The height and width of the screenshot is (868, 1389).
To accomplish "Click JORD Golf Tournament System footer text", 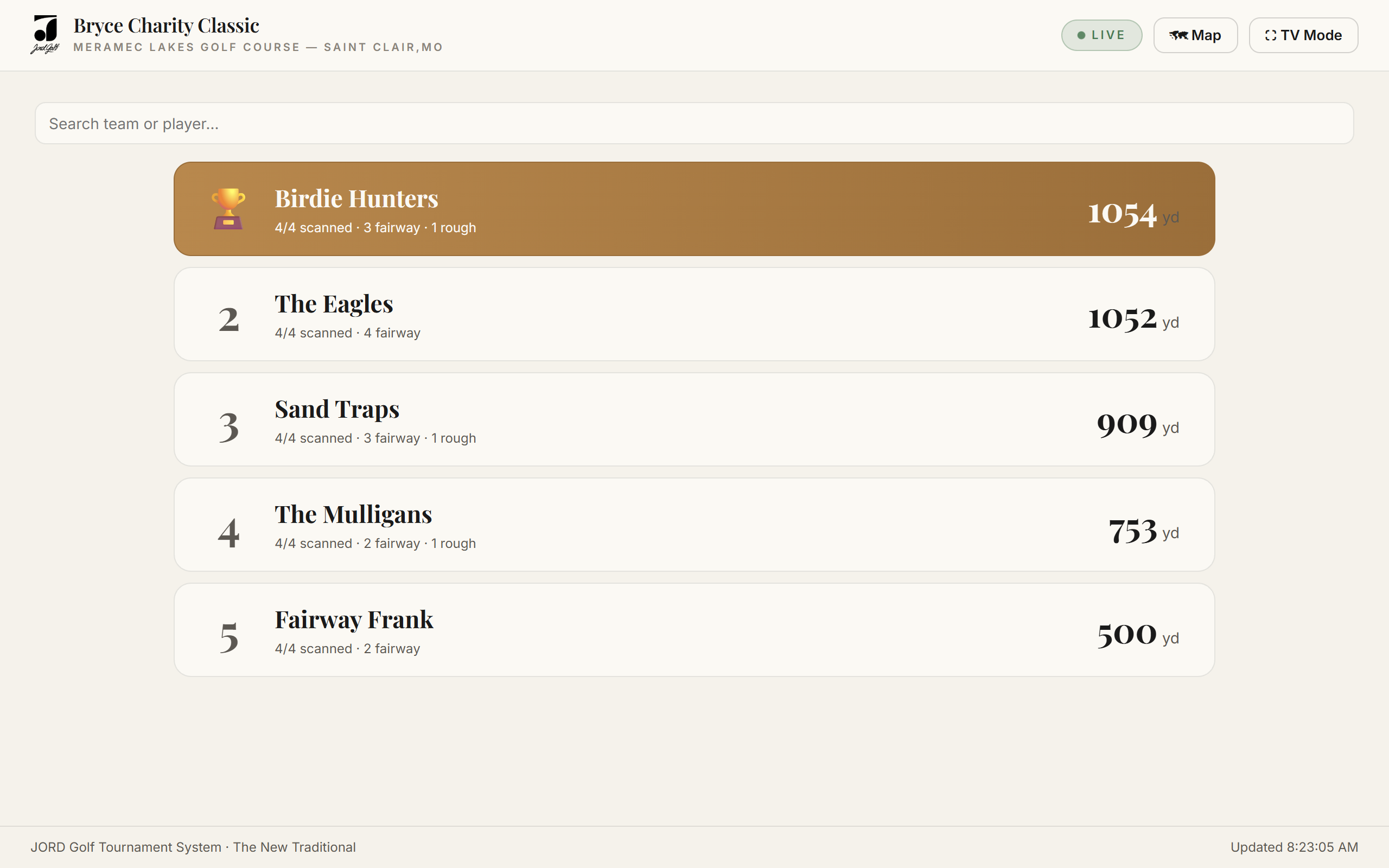I will pos(193,847).
